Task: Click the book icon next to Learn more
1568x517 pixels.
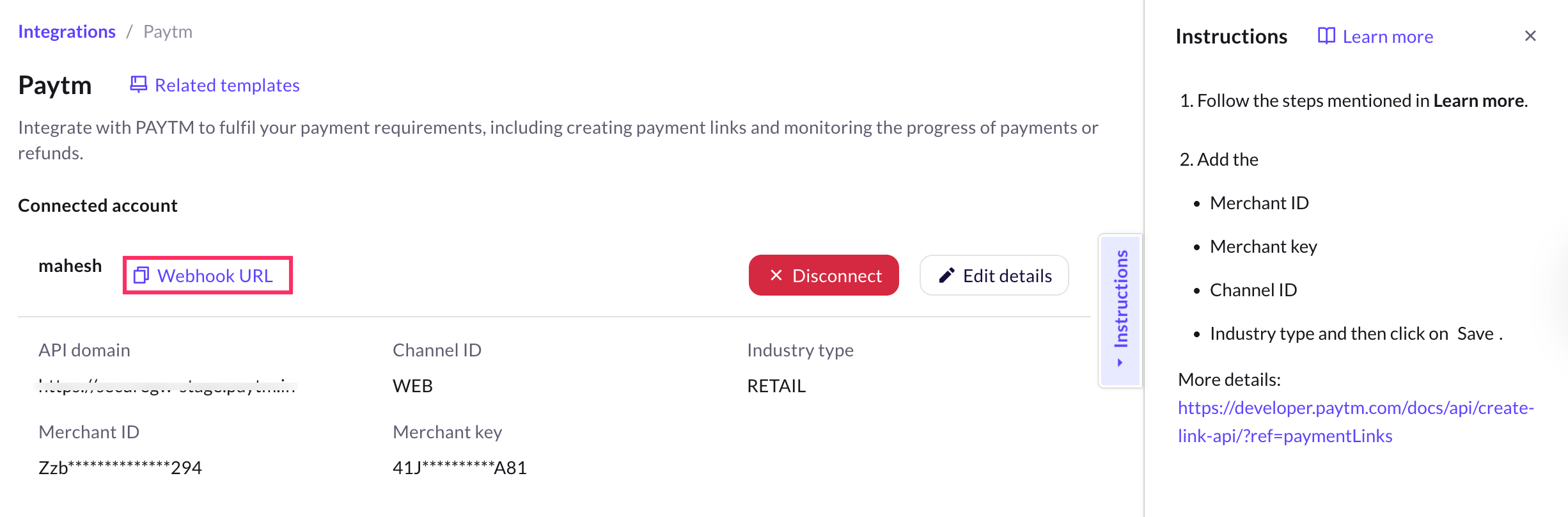Action: point(1326,36)
